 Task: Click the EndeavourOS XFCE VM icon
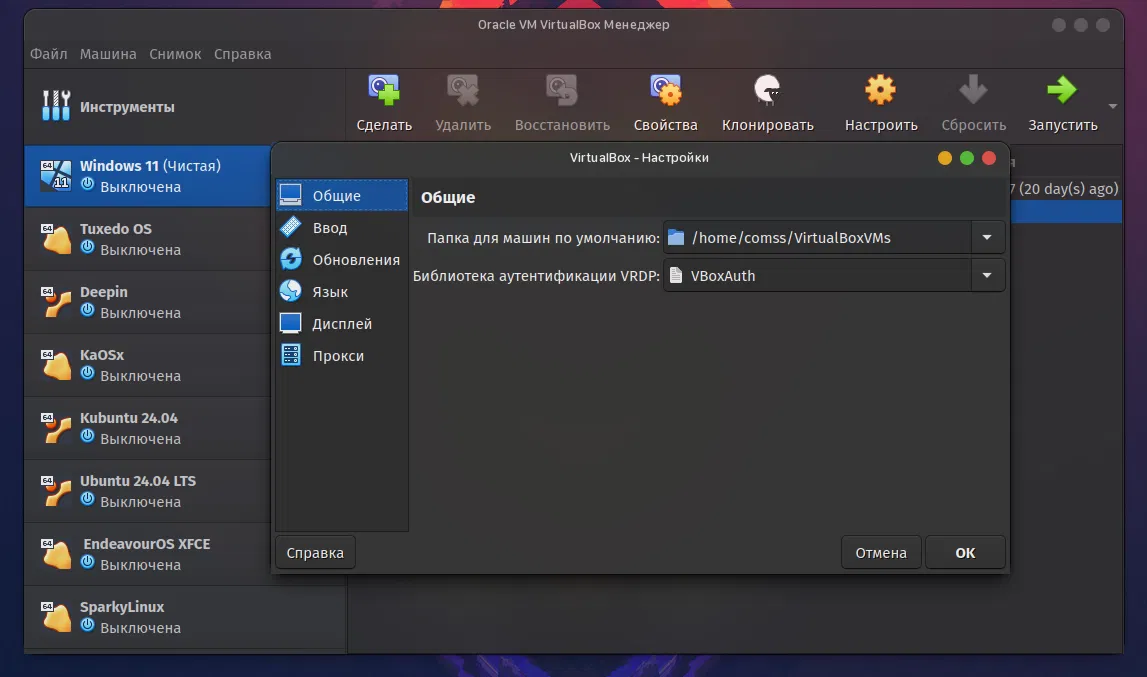(x=56, y=553)
